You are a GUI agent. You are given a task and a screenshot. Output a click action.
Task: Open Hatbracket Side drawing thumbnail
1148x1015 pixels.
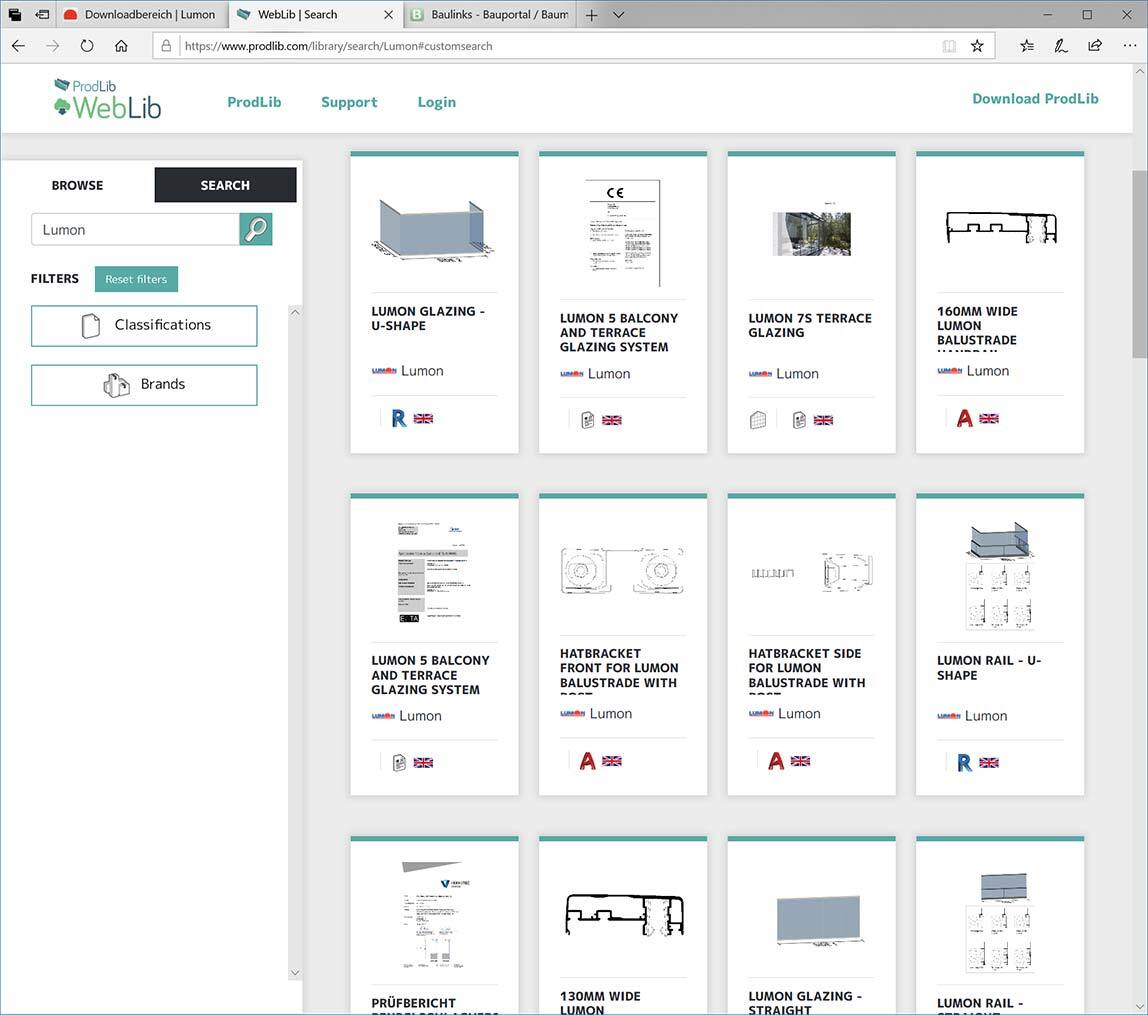811,572
